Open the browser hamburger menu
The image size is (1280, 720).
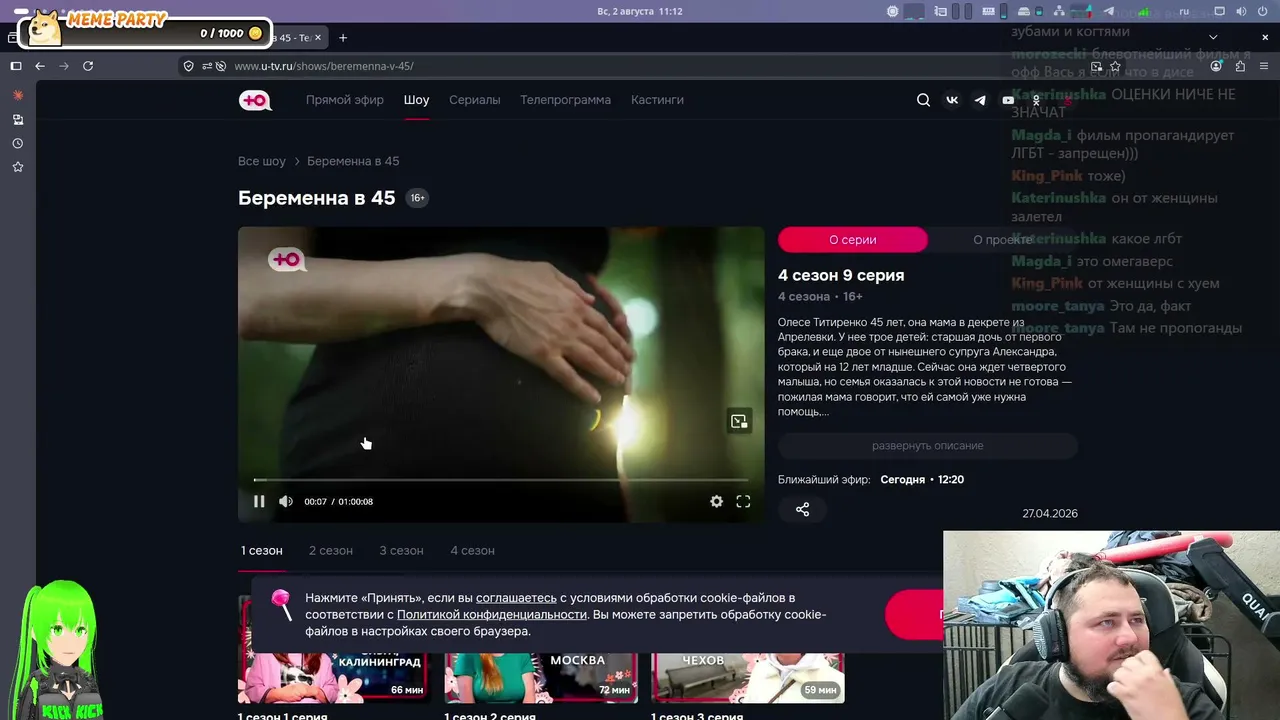pyautogui.click(x=1265, y=66)
